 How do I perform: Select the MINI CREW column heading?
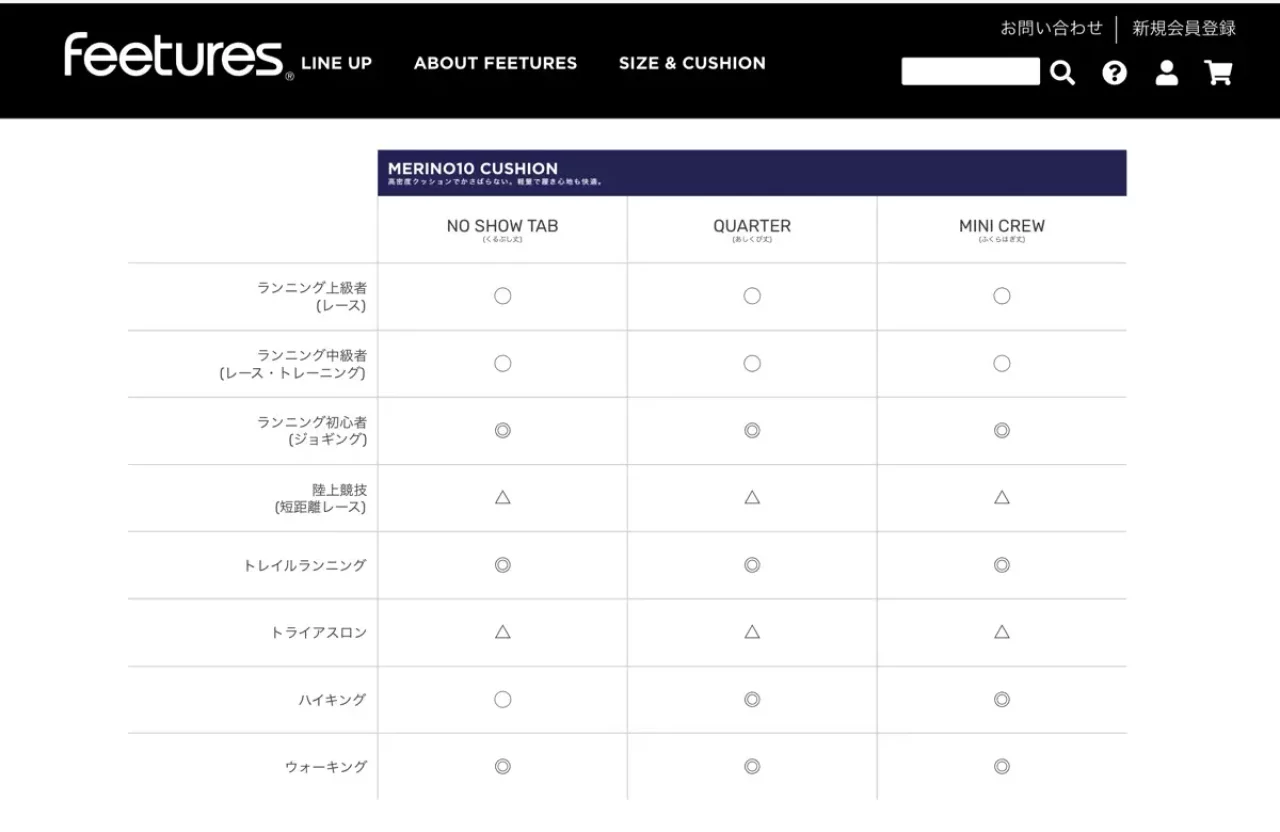pos(1001,228)
